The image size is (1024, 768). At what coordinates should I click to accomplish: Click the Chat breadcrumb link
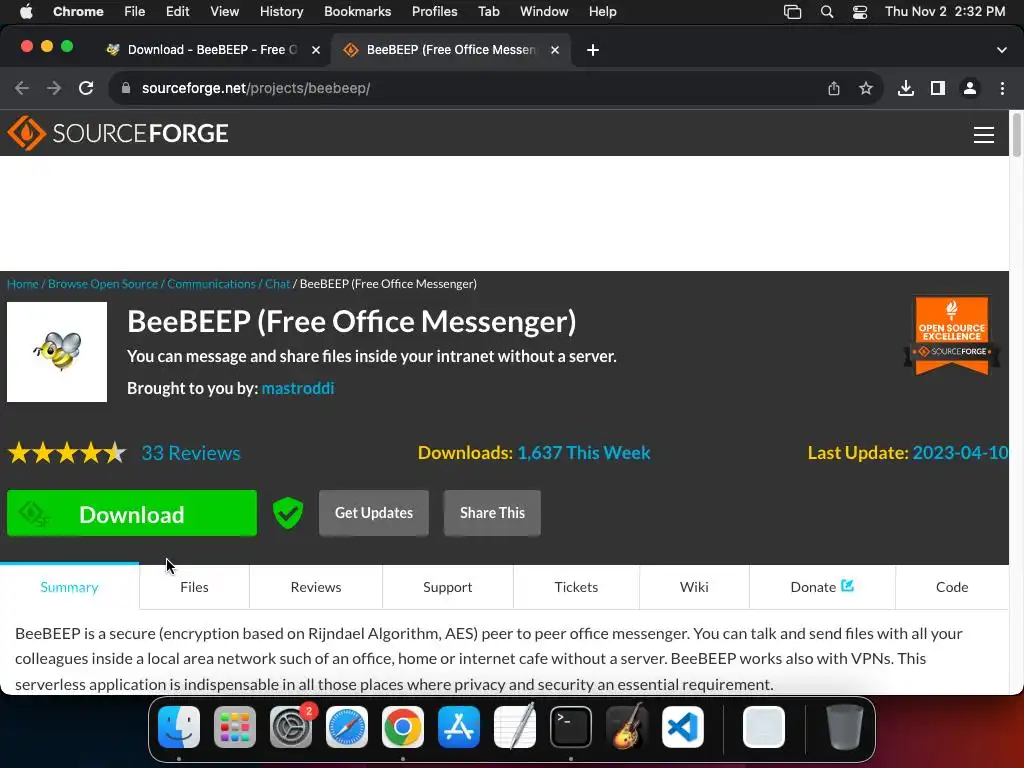pos(278,284)
